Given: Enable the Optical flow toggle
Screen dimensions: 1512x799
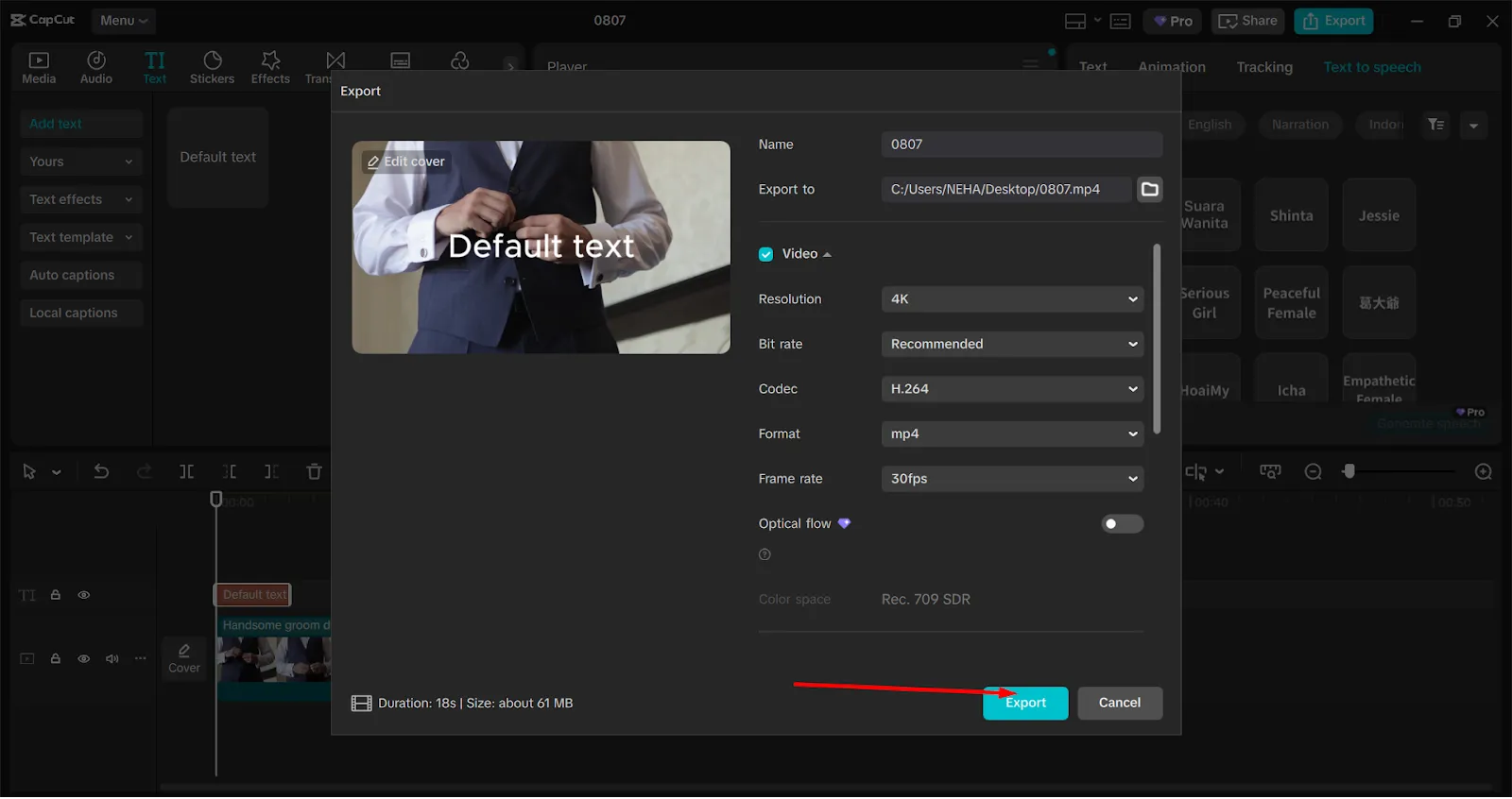Looking at the screenshot, I should pos(1122,525).
